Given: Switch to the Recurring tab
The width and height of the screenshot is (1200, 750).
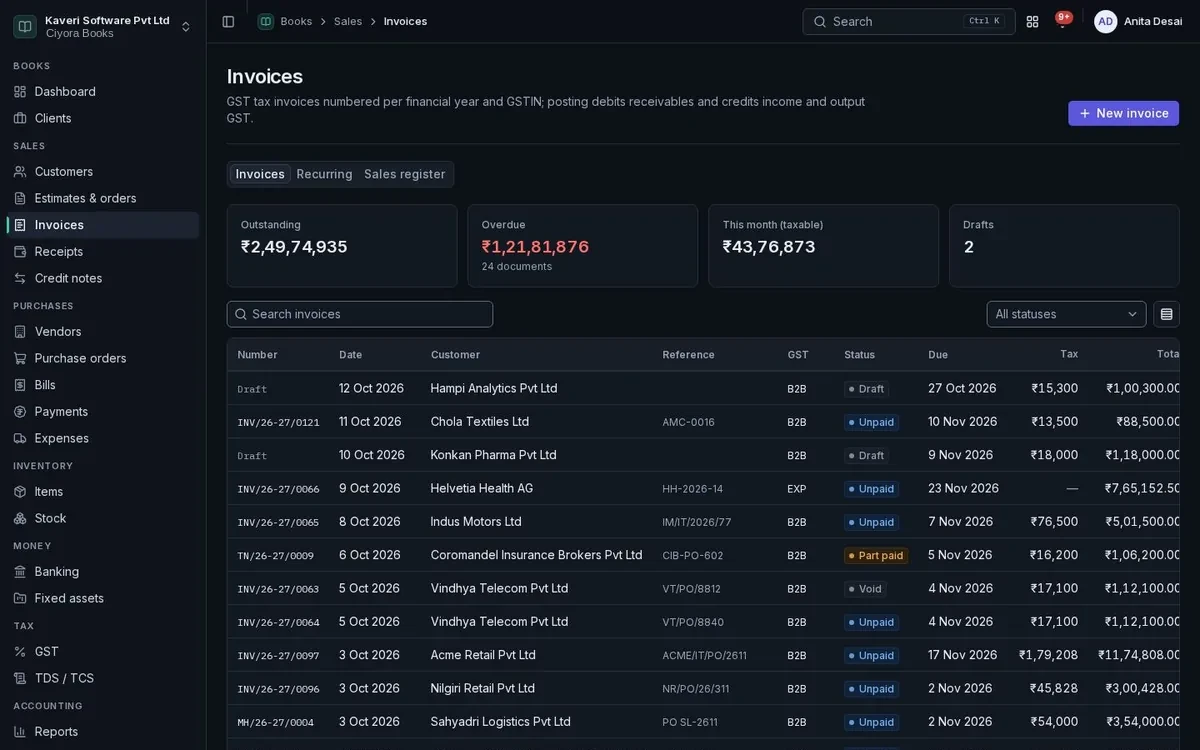Looking at the screenshot, I should (x=324, y=174).
